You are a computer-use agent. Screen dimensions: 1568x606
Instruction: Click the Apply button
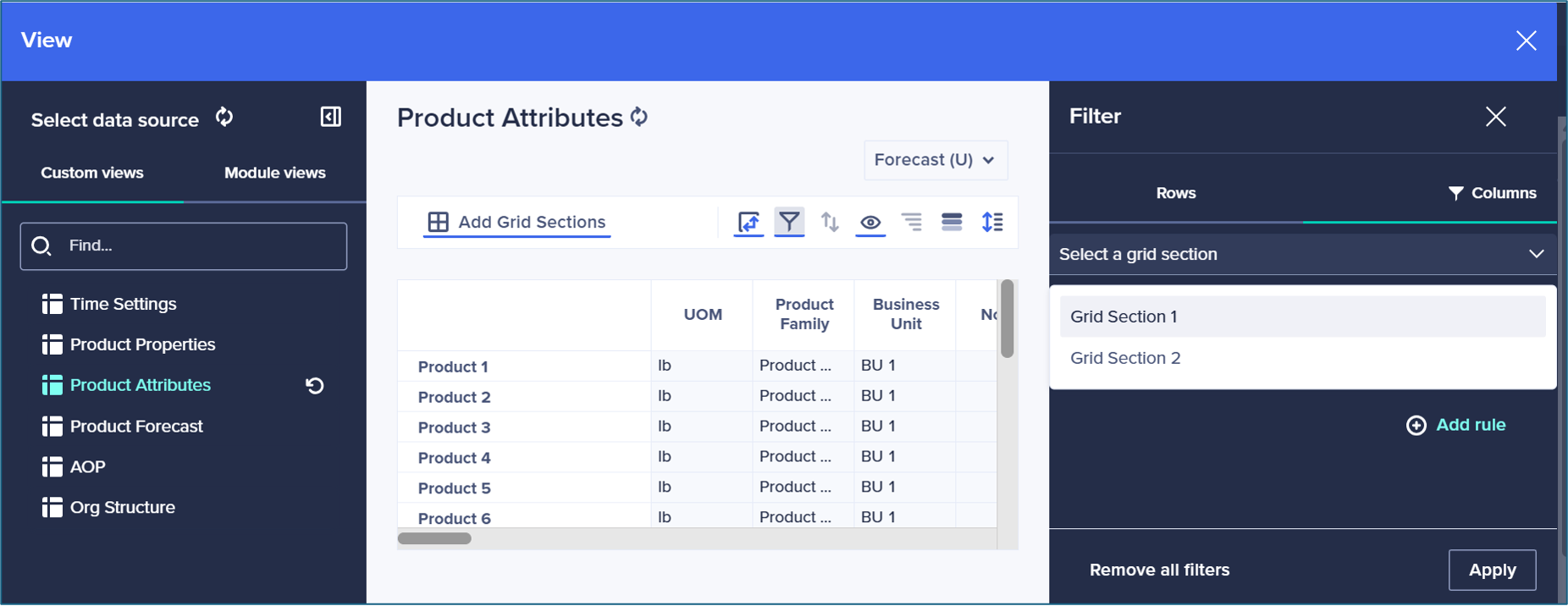pyautogui.click(x=1493, y=570)
